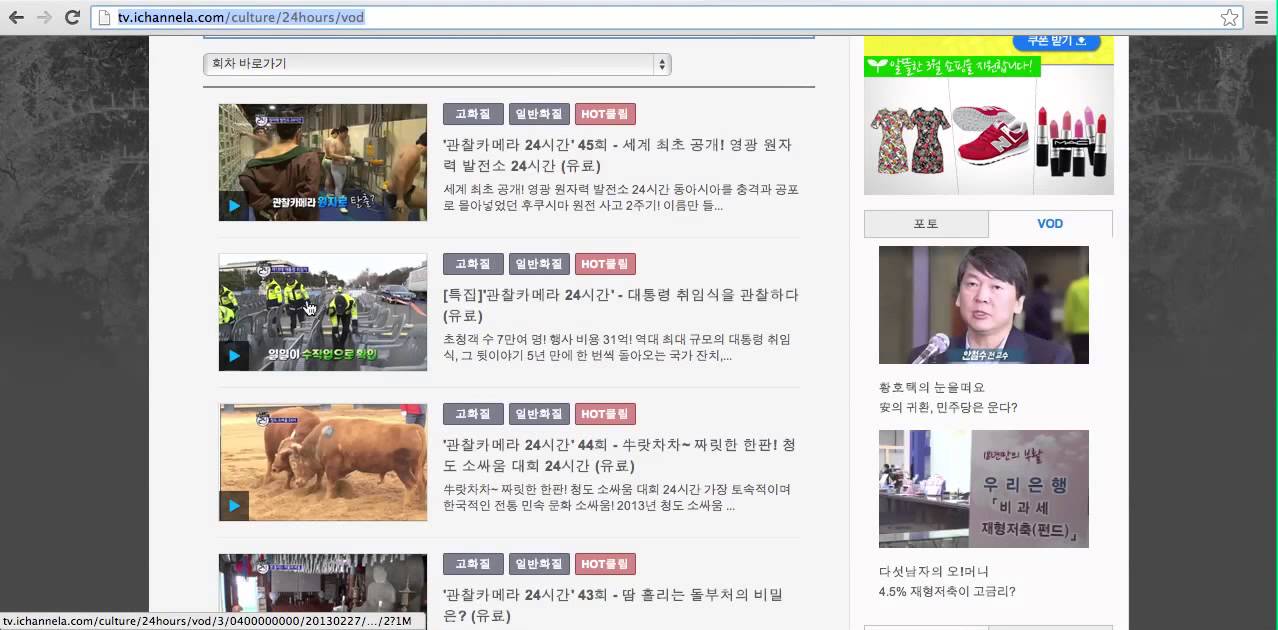
Task: Play the episode 45 nuclear plant video
Action: click(234, 206)
